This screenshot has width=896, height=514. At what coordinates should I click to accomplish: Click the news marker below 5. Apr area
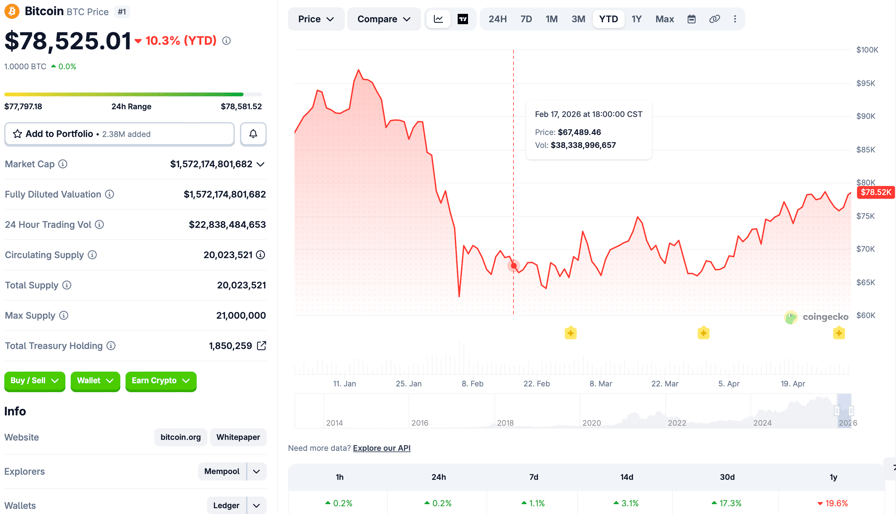point(703,333)
